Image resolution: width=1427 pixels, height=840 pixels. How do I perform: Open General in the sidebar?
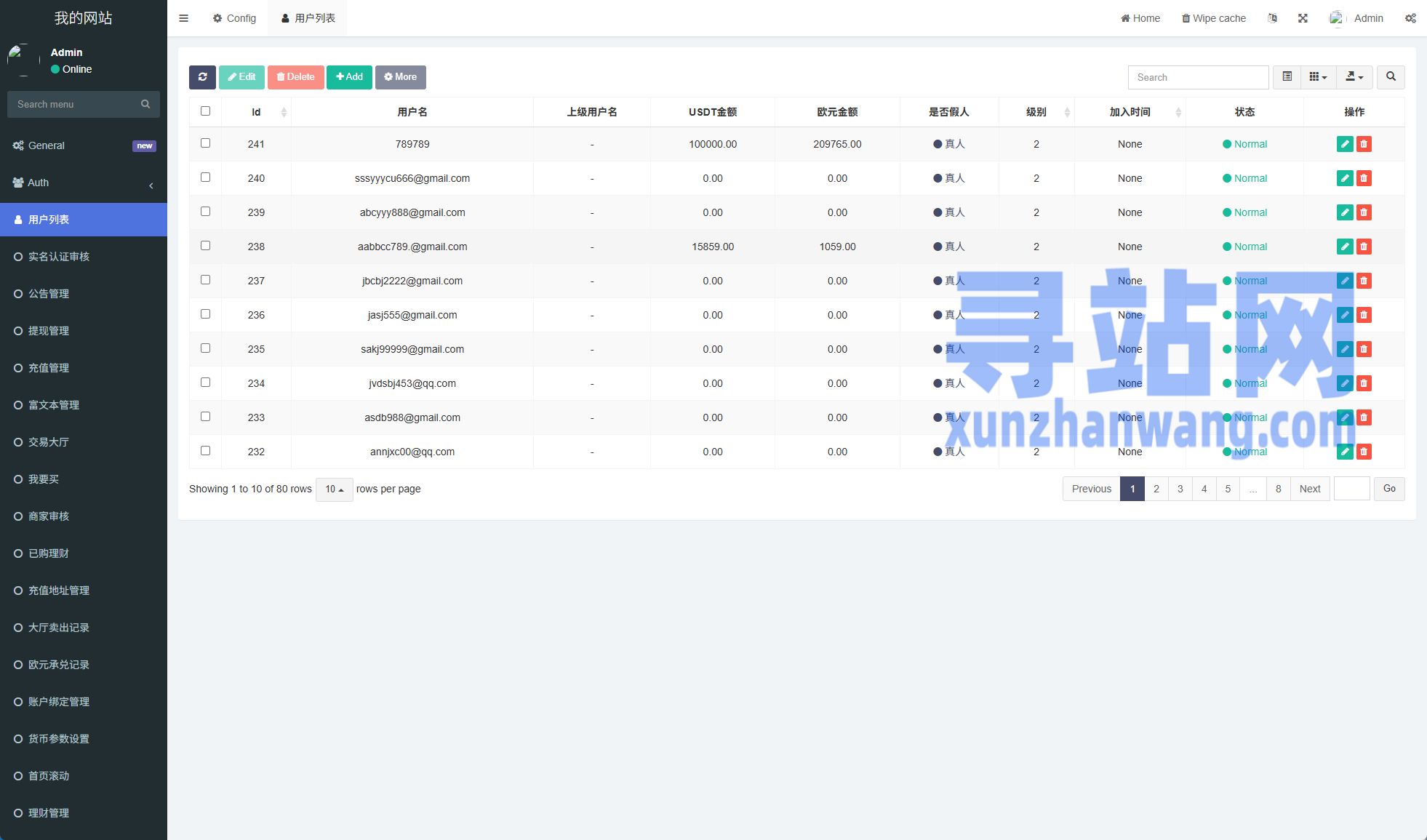pos(84,145)
